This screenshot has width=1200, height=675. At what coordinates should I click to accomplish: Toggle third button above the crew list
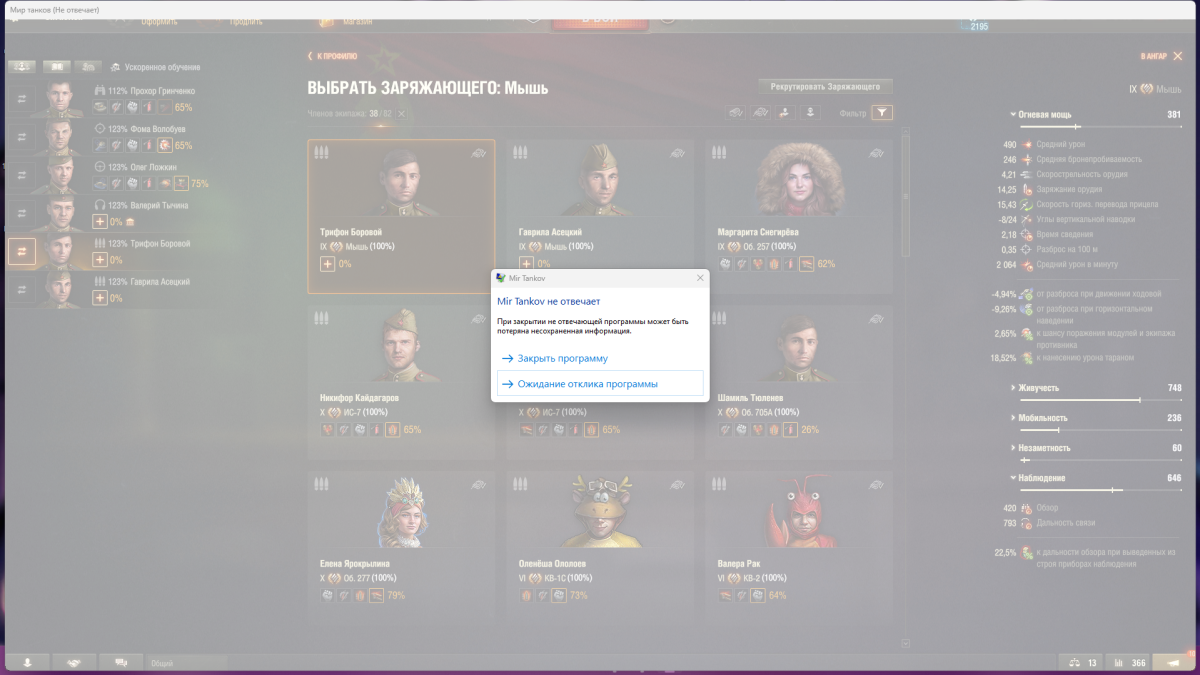point(90,66)
